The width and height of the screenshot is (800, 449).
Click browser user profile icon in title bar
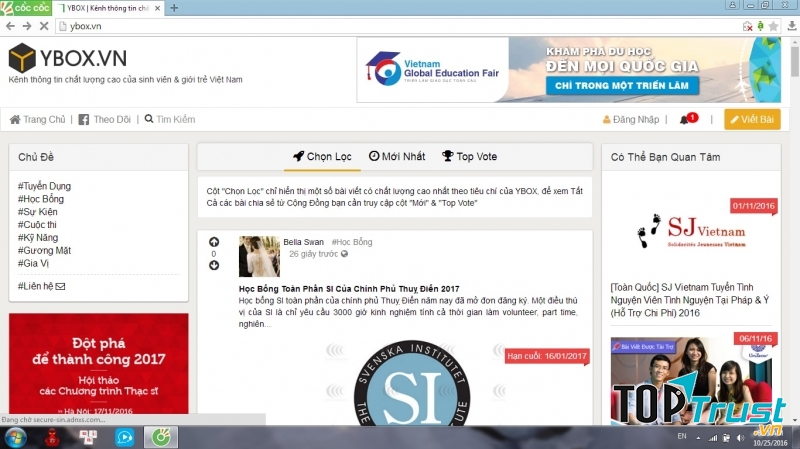pyautogui.click(x=733, y=5)
